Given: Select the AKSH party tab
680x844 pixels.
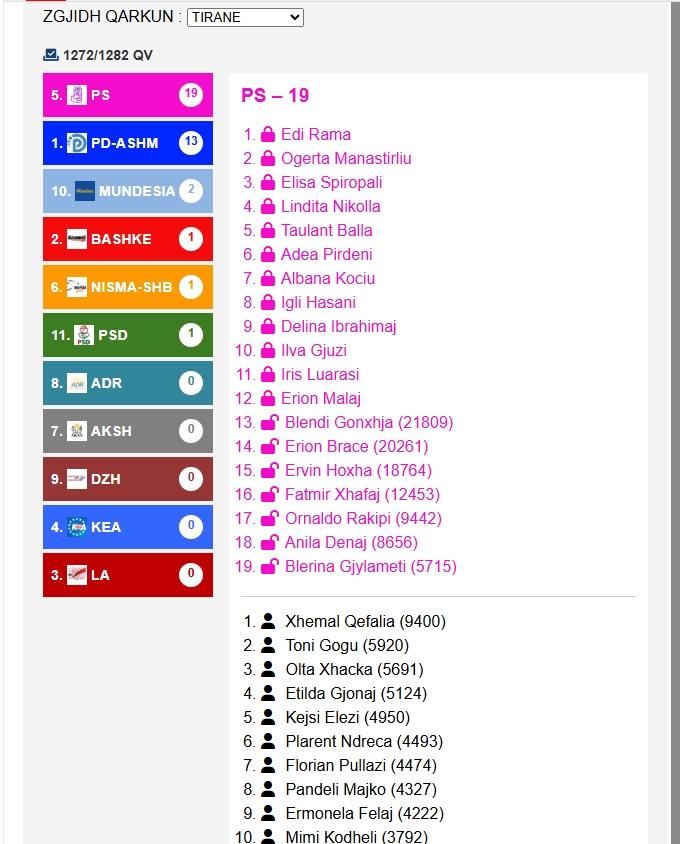Looking at the screenshot, I should [x=128, y=431].
